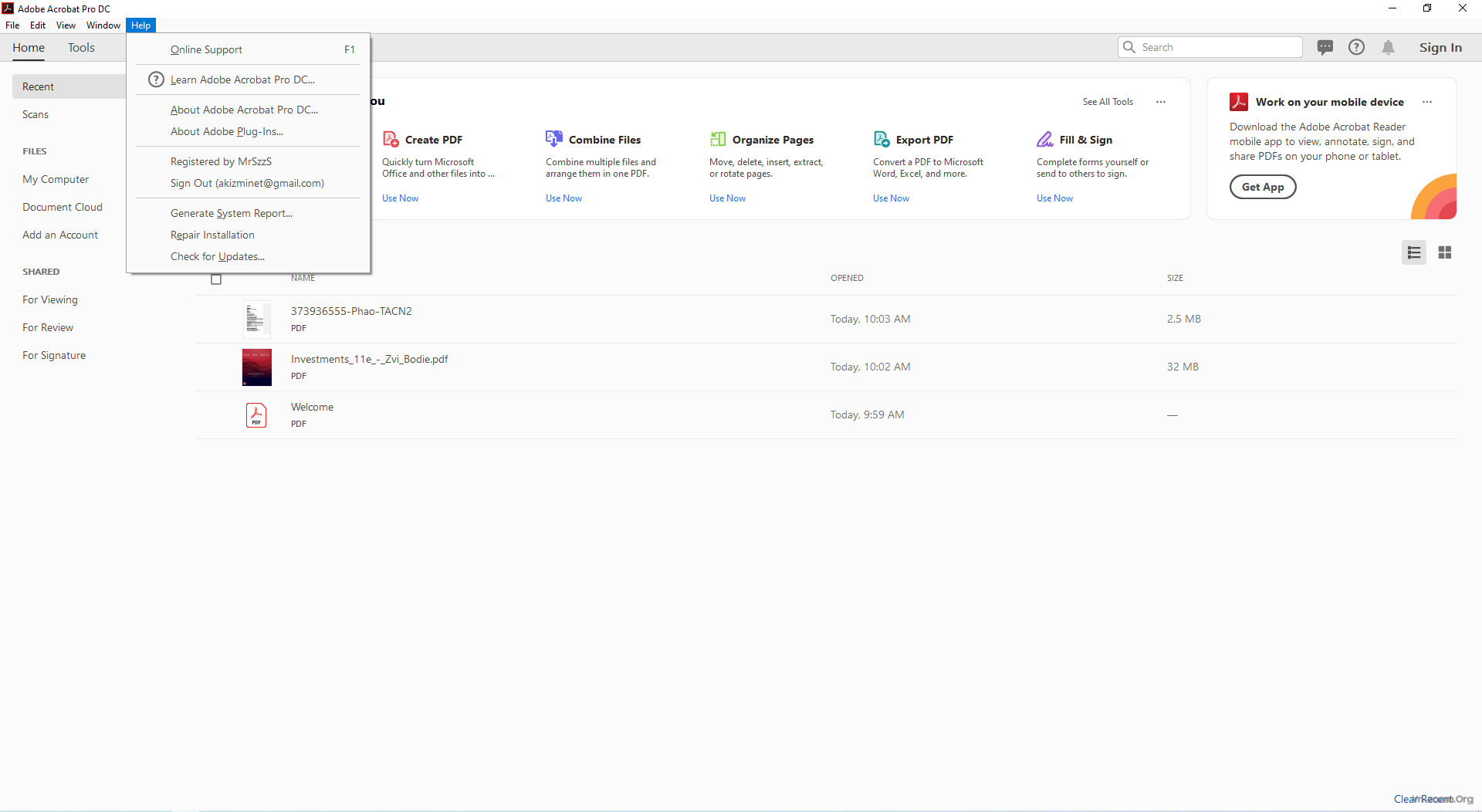1482x812 pixels.
Task: Select Investments_11e_-_Zvi_Bodie.pdf file name
Action: coord(369,359)
